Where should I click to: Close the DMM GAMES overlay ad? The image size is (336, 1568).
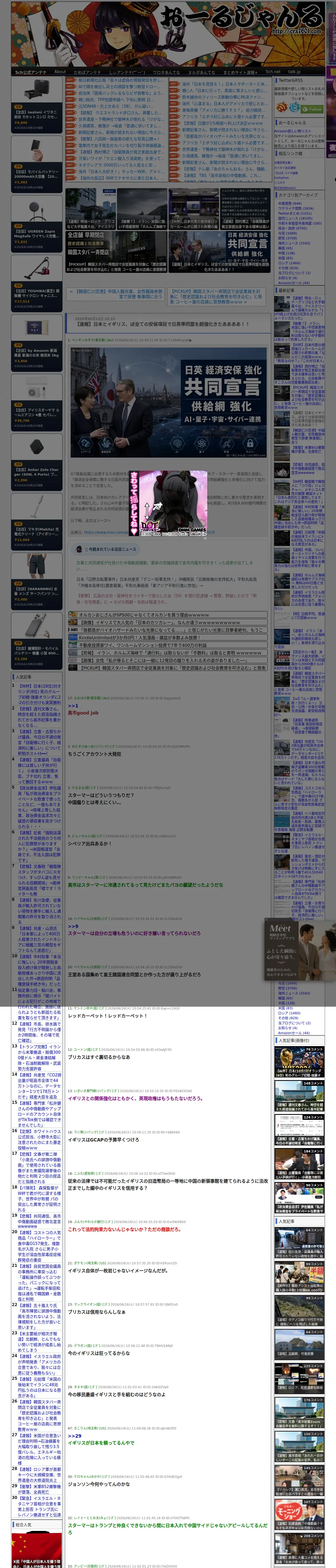(205, 538)
